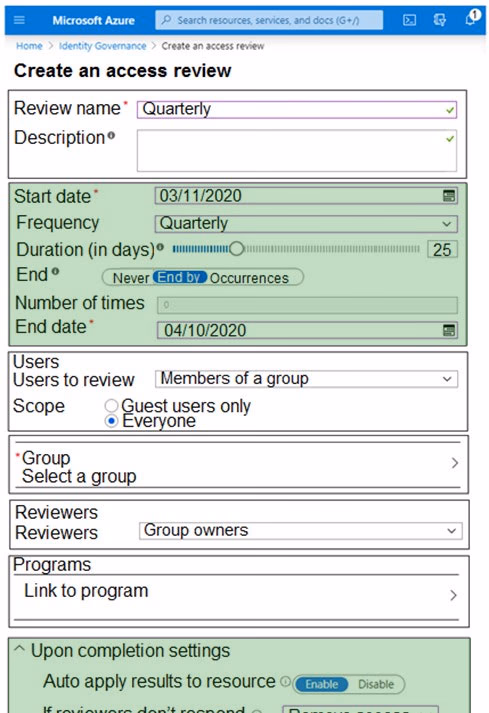The image size is (489, 713).
Task: Expand the Frequency dropdown
Action: pos(306,224)
